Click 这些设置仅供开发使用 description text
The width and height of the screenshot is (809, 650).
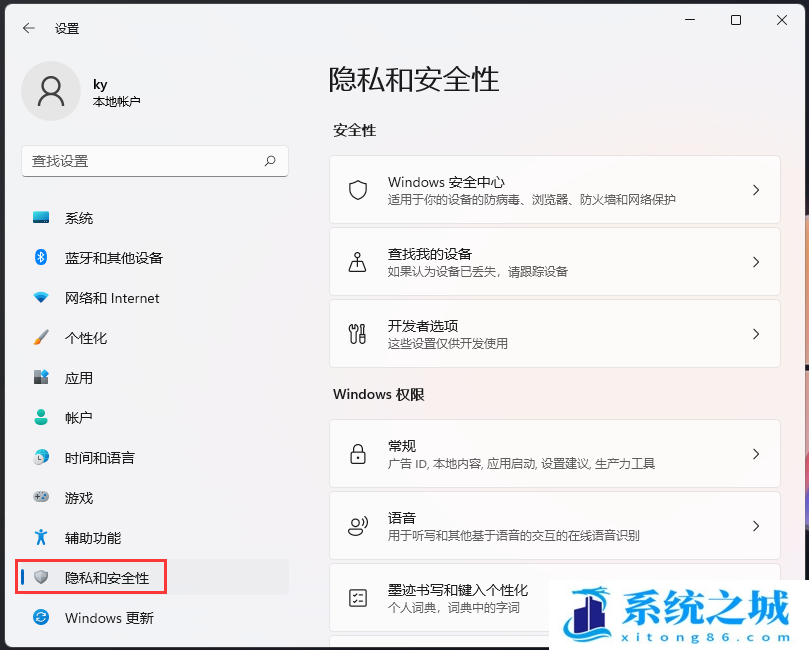447,344
